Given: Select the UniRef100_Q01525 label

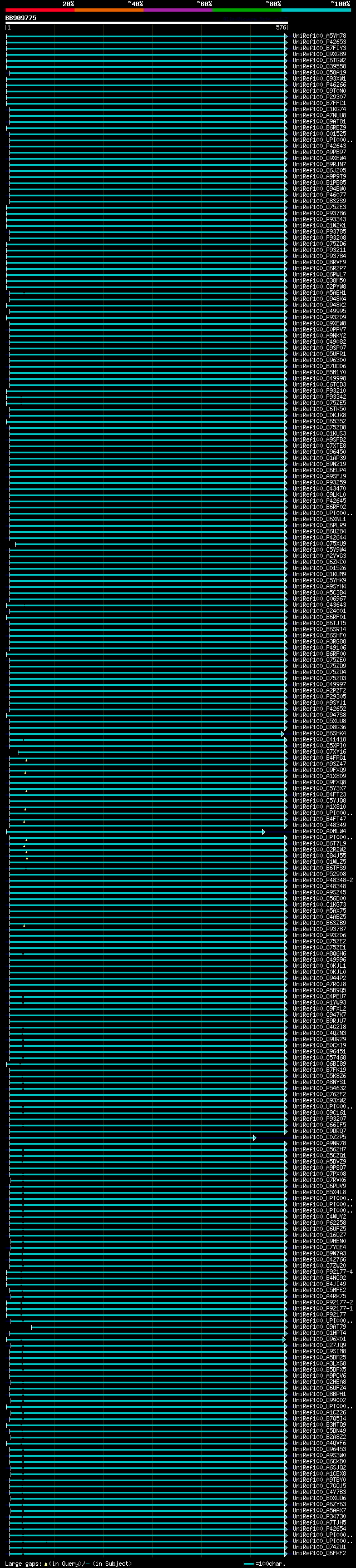Looking at the screenshot, I should (x=319, y=134).
